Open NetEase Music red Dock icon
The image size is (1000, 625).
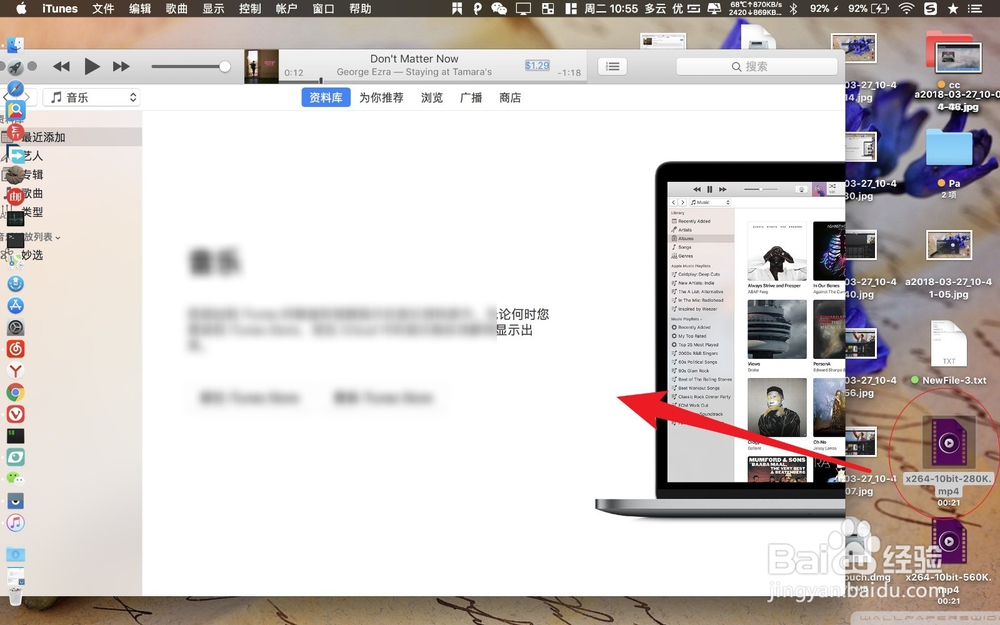coord(15,349)
